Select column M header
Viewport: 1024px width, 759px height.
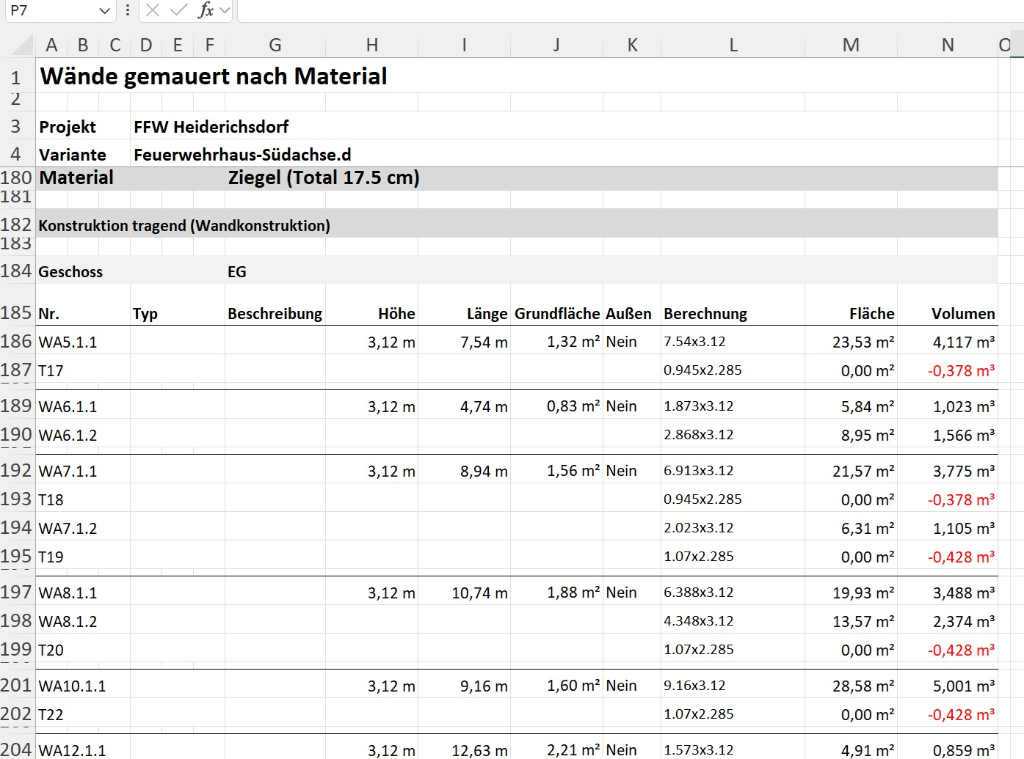[850, 44]
